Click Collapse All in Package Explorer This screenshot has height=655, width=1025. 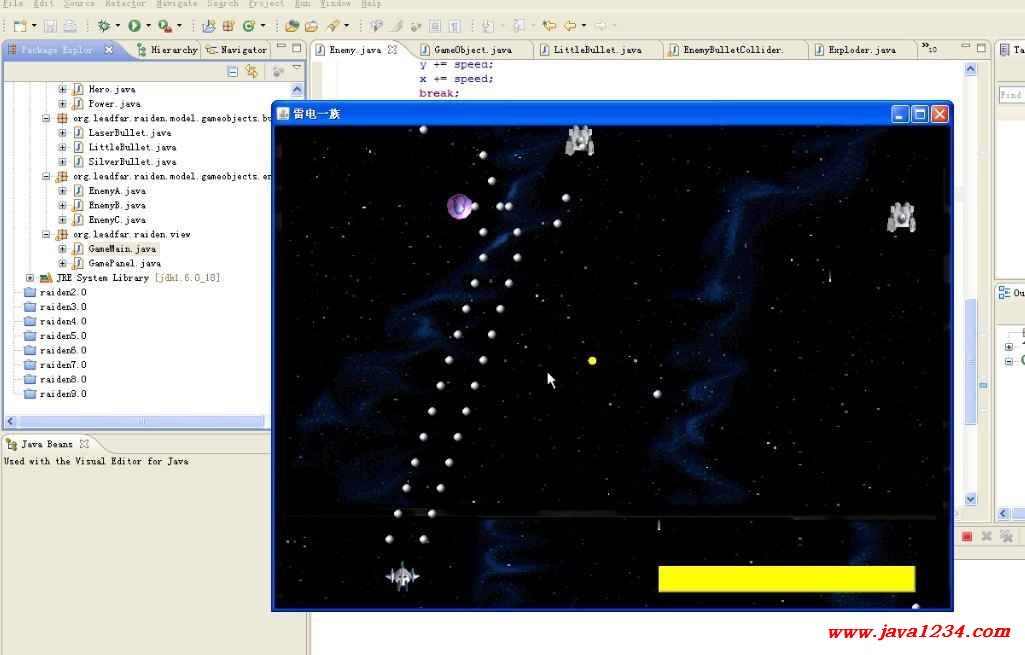pos(233,72)
